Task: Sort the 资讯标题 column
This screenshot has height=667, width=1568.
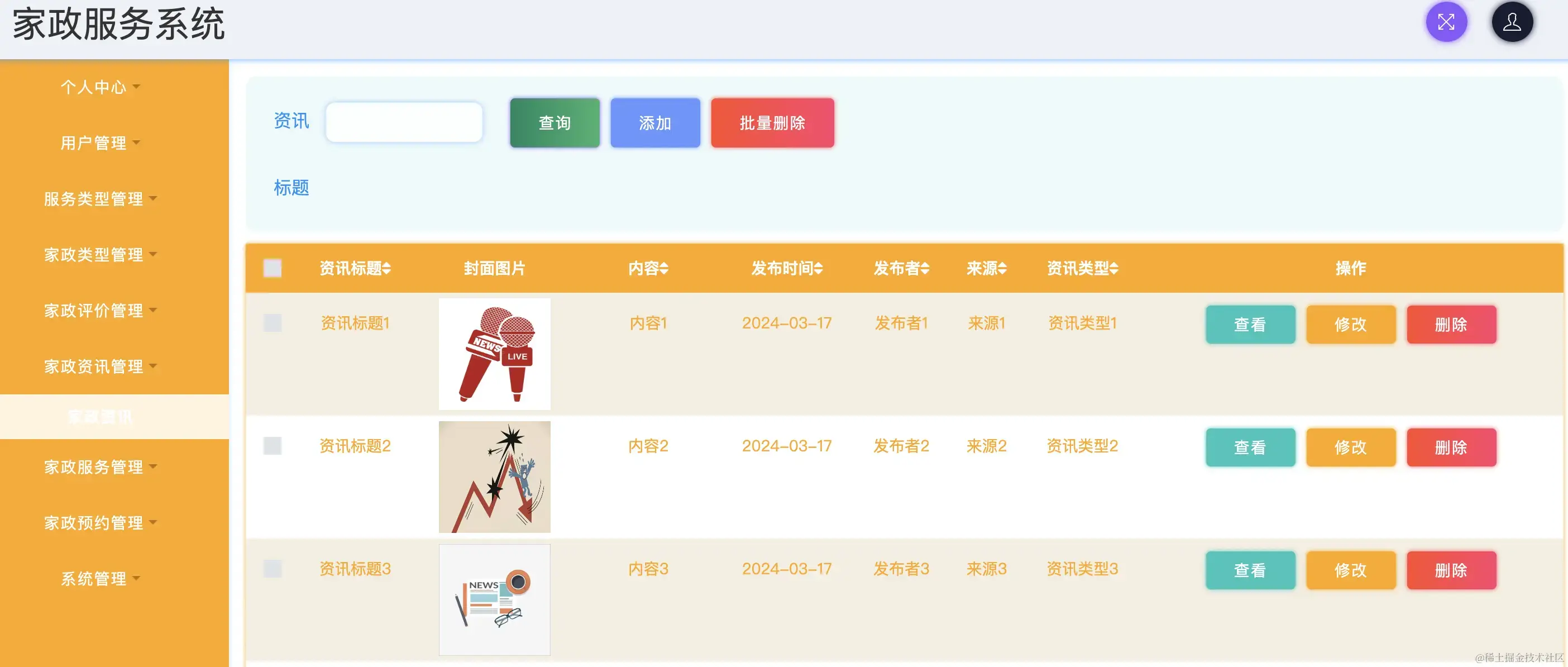Action: point(354,268)
